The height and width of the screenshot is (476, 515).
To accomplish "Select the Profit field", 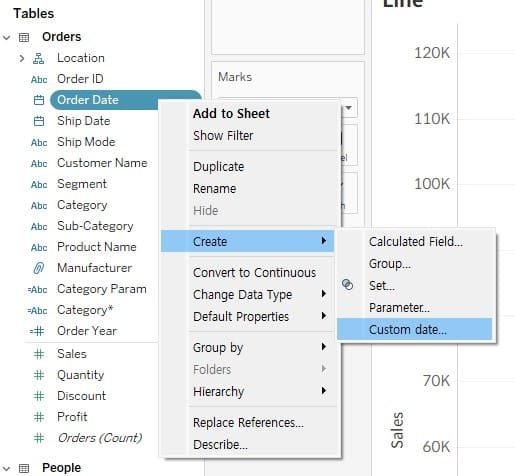I will click(x=72, y=417).
